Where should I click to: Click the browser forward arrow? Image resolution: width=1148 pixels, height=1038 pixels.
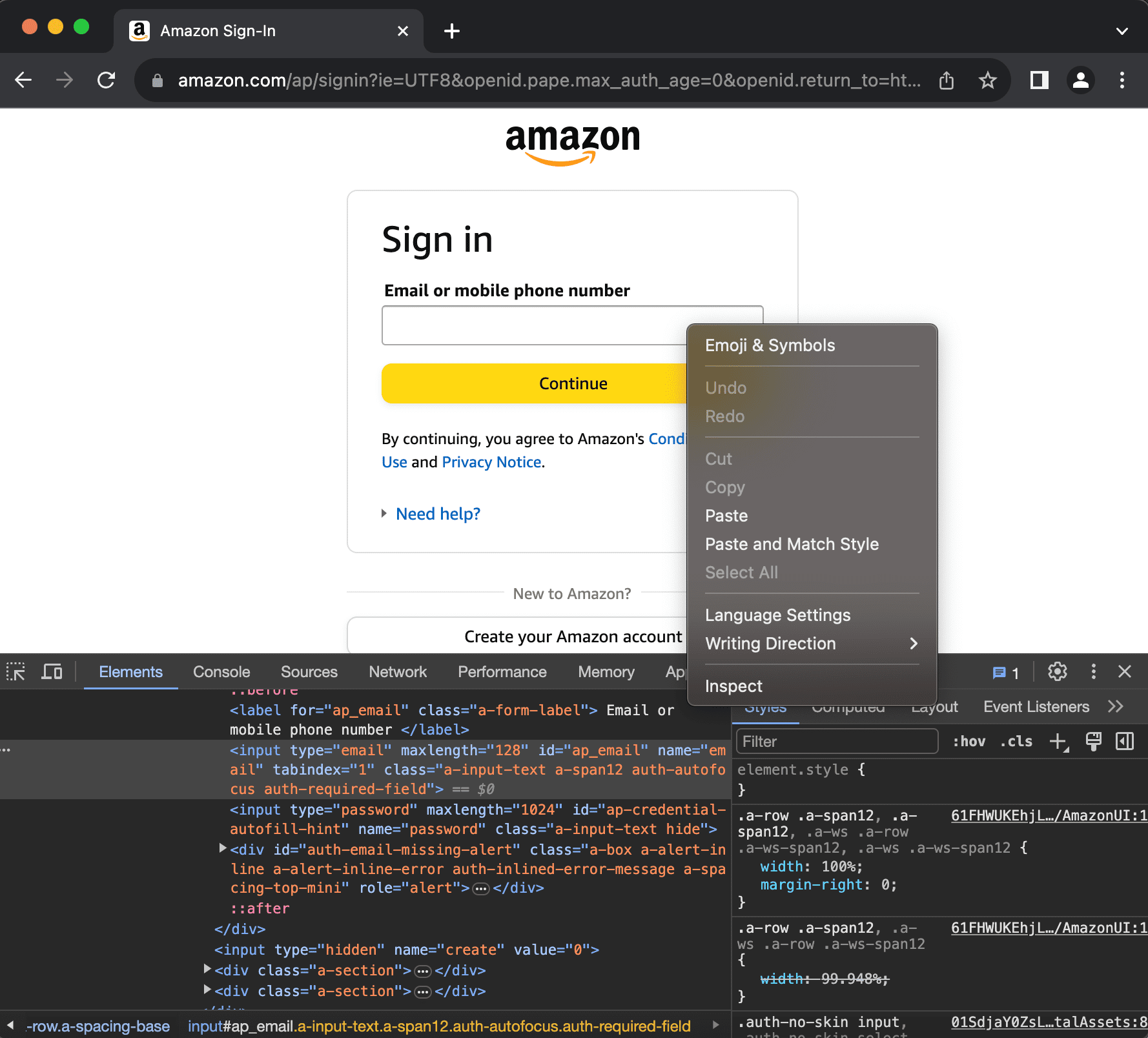click(x=65, y=80)
